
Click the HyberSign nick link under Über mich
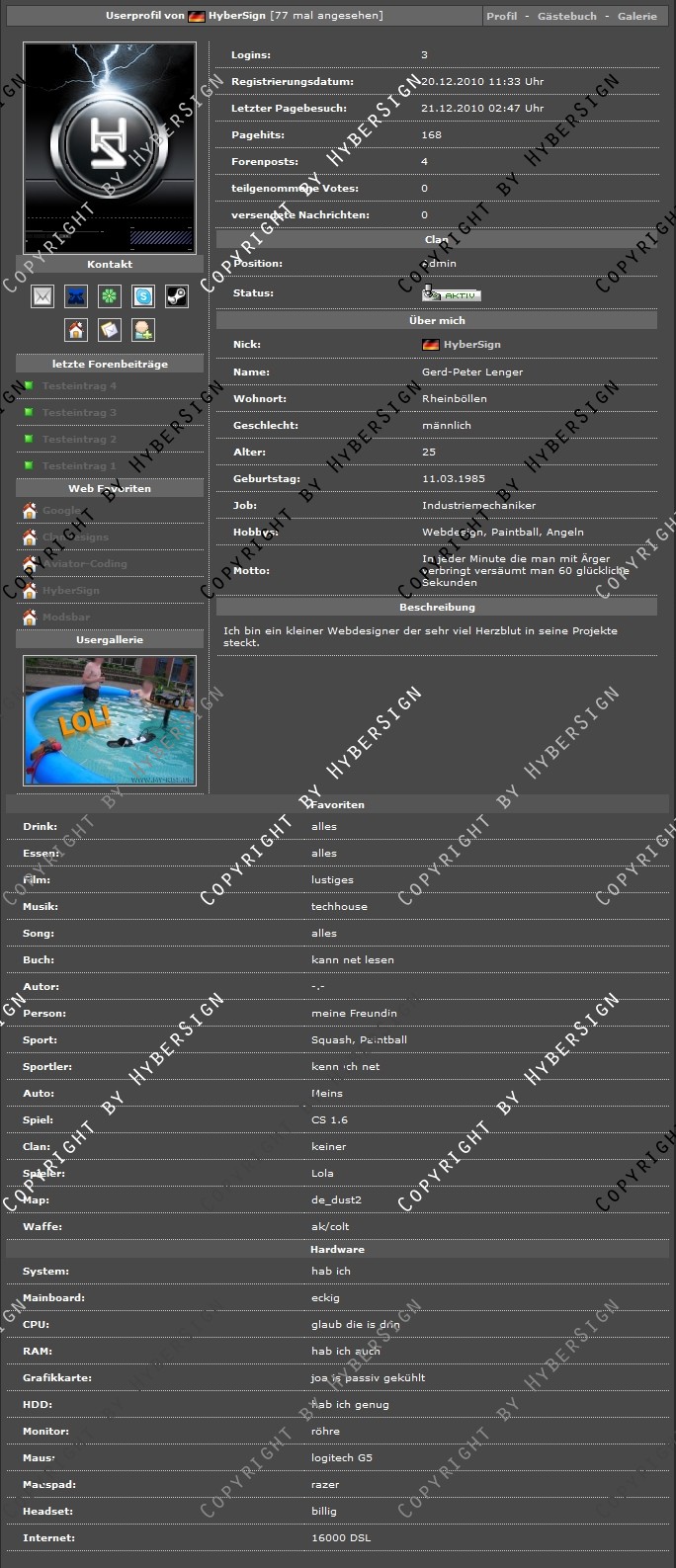pyautogui.click(x=471, y=345)
